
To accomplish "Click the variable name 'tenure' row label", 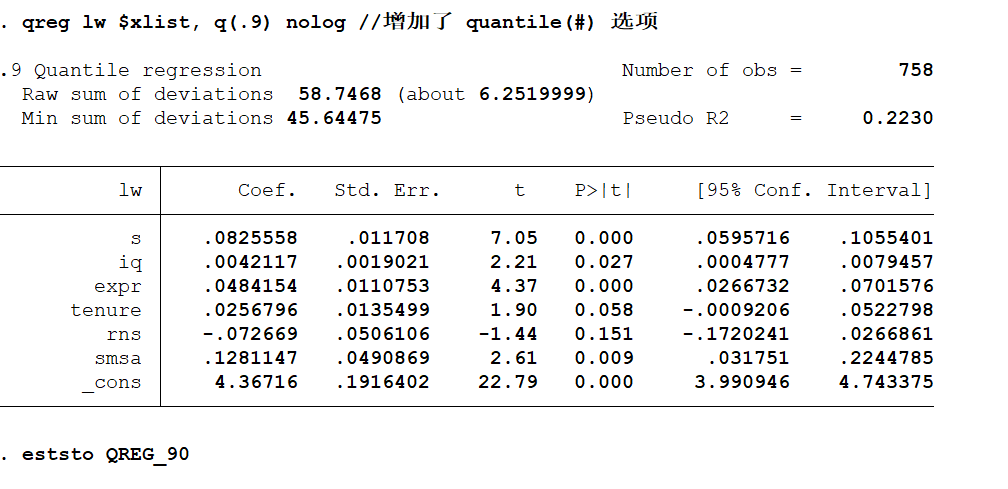I will (106, 310).
